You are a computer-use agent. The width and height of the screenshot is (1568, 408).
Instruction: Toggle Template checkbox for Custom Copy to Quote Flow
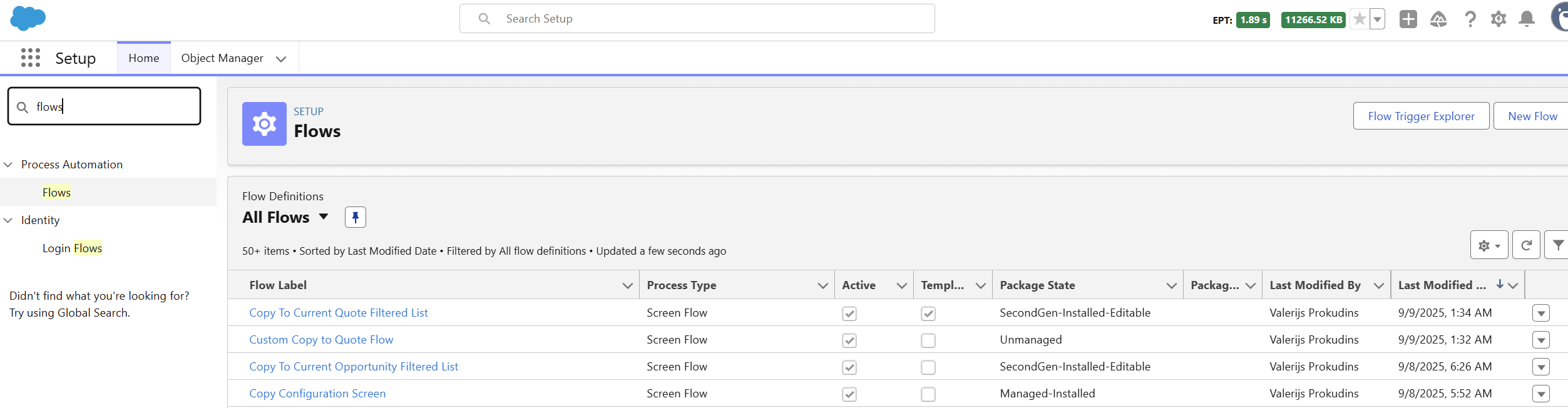pyautogui.click(x=928, y=340)
